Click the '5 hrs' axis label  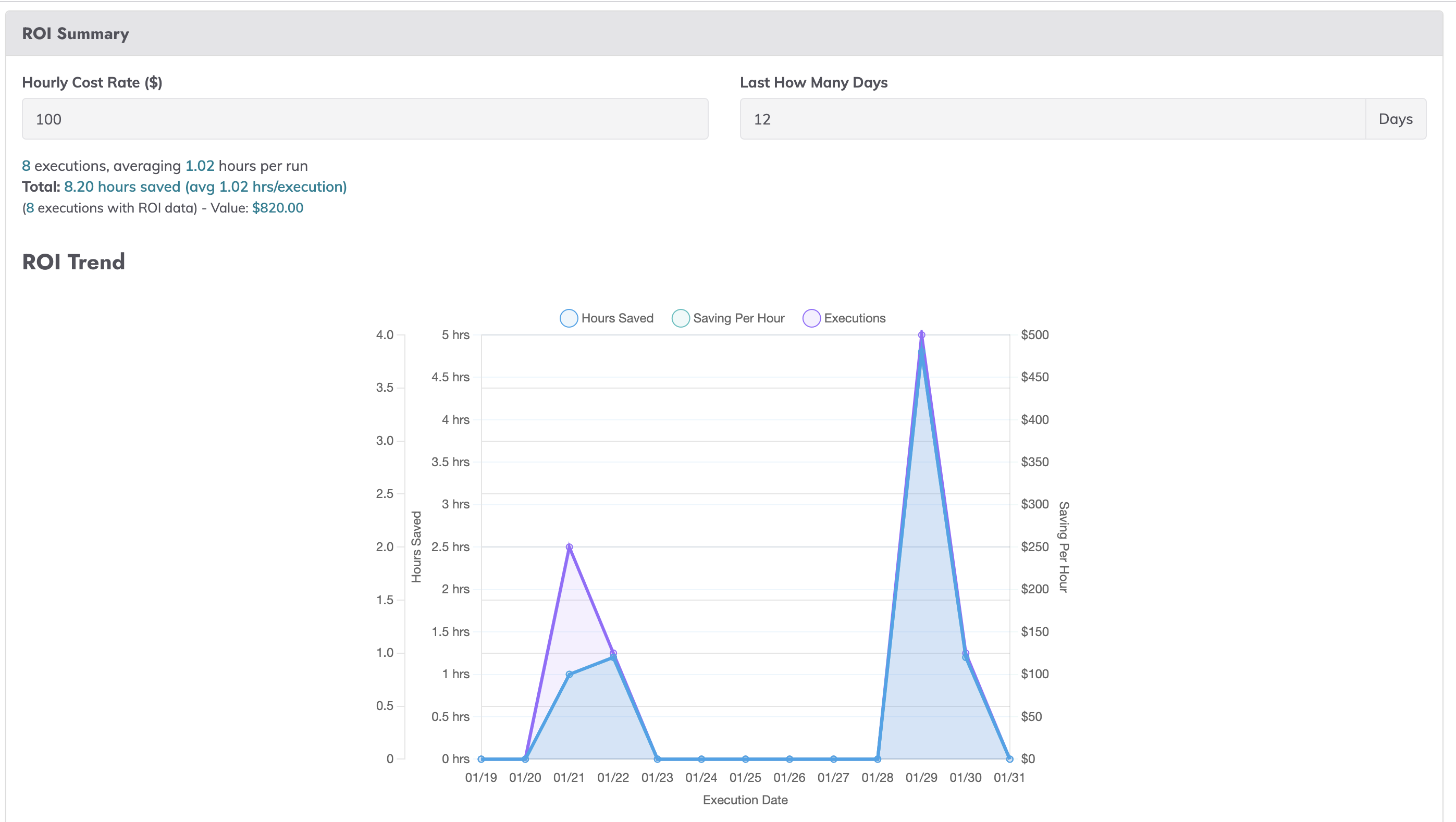point(455,334)
